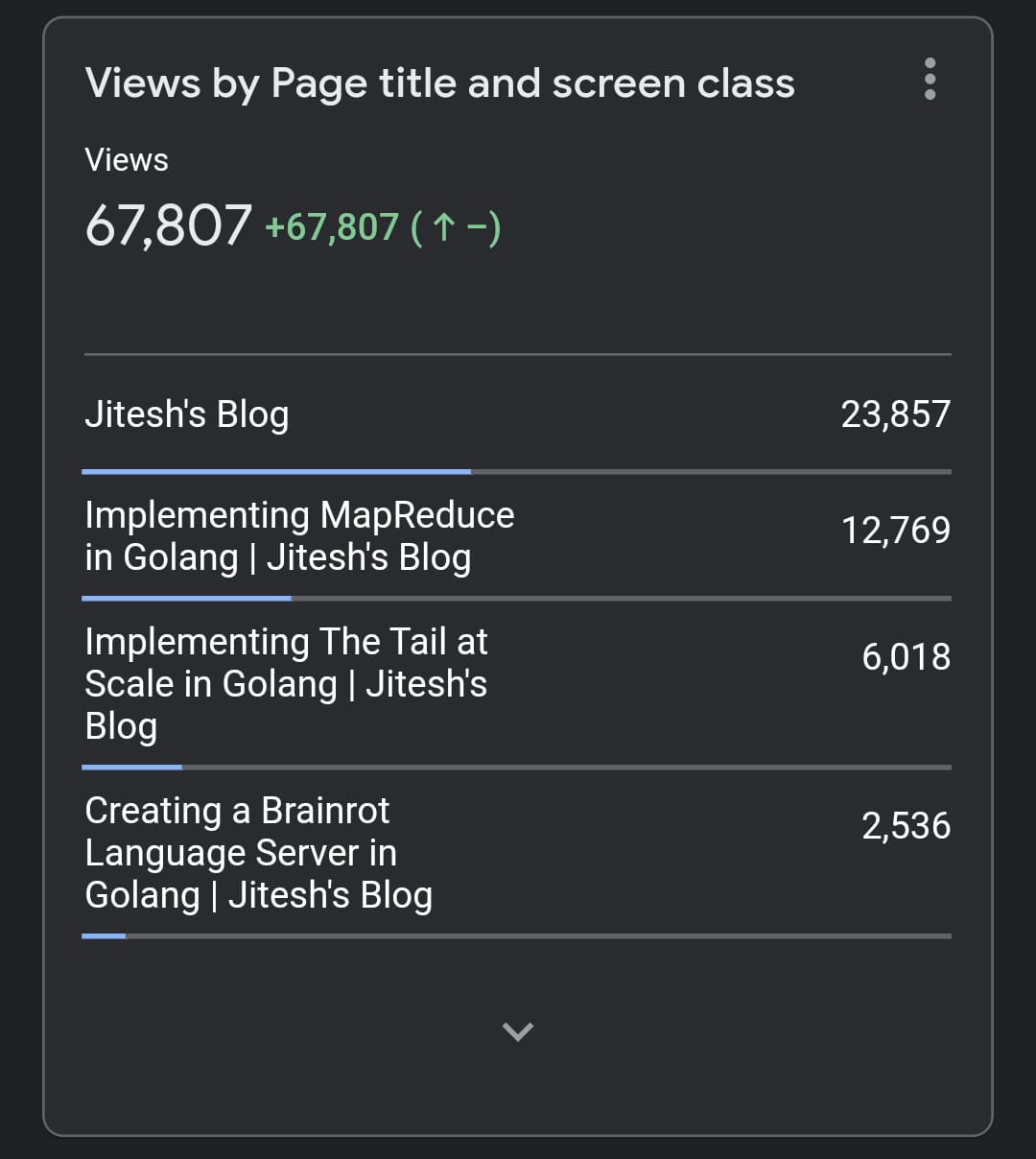Click the MapReduce row's blue progress bar
Screen dimensions: 1036x1159
click(x=187, y=599)
